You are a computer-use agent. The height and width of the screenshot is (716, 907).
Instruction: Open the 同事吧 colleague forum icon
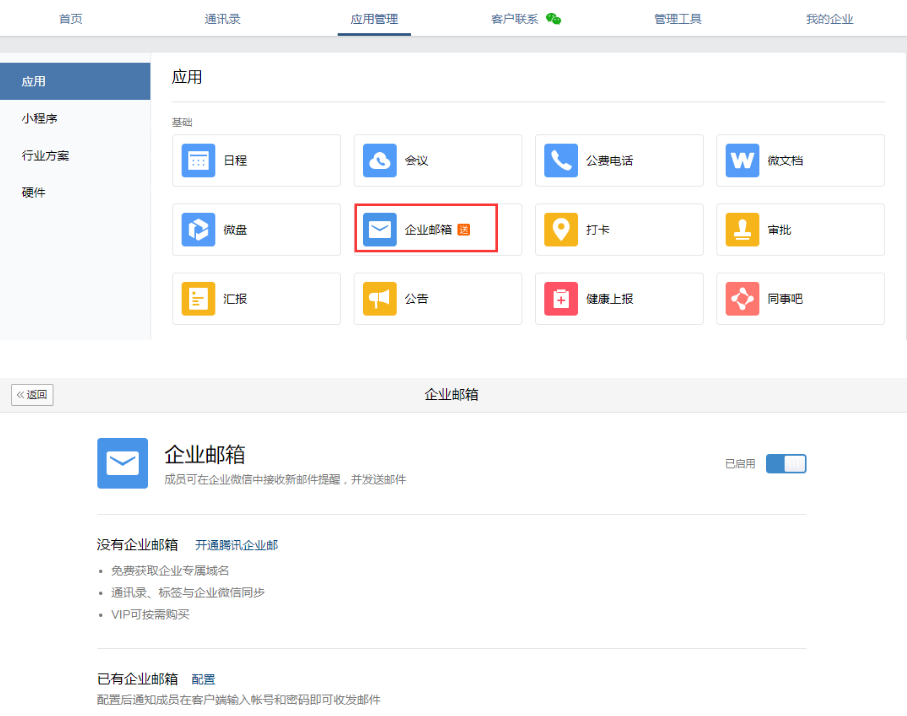click(742, 299)
